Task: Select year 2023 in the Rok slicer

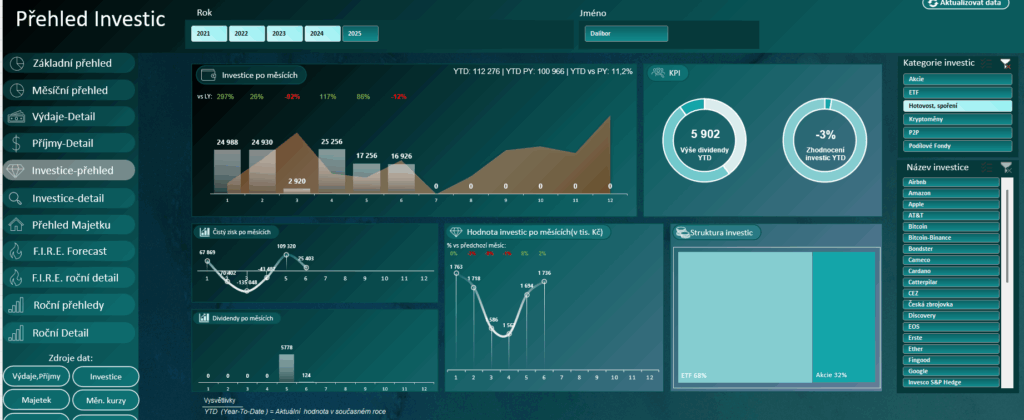Action: [285, 34]
